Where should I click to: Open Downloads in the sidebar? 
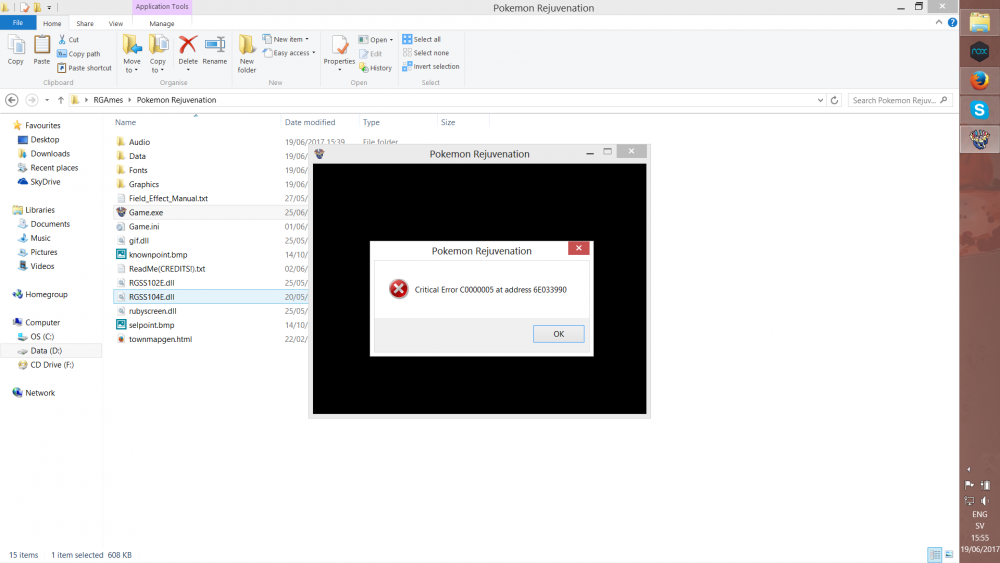point(50,154)
